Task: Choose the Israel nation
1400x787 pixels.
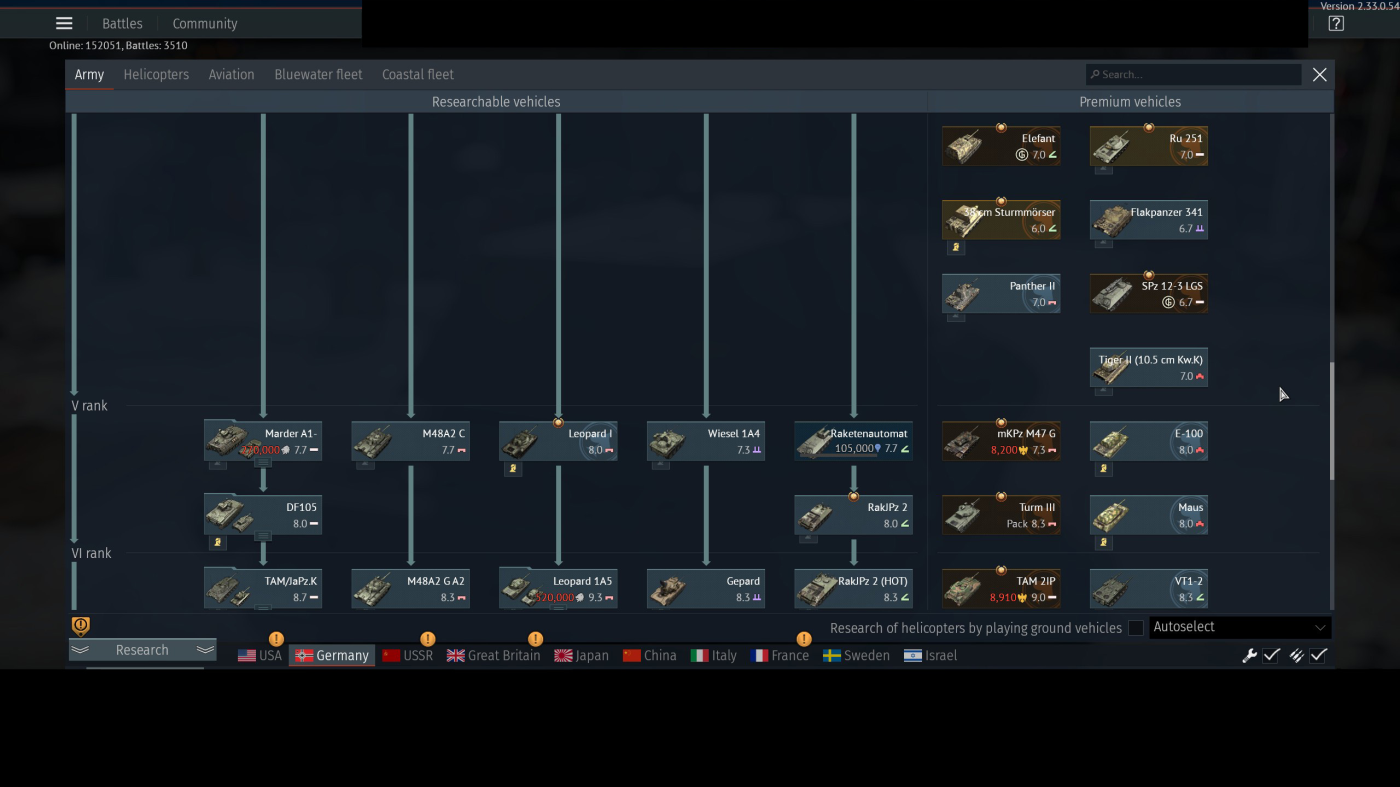Action: (930, 656)
